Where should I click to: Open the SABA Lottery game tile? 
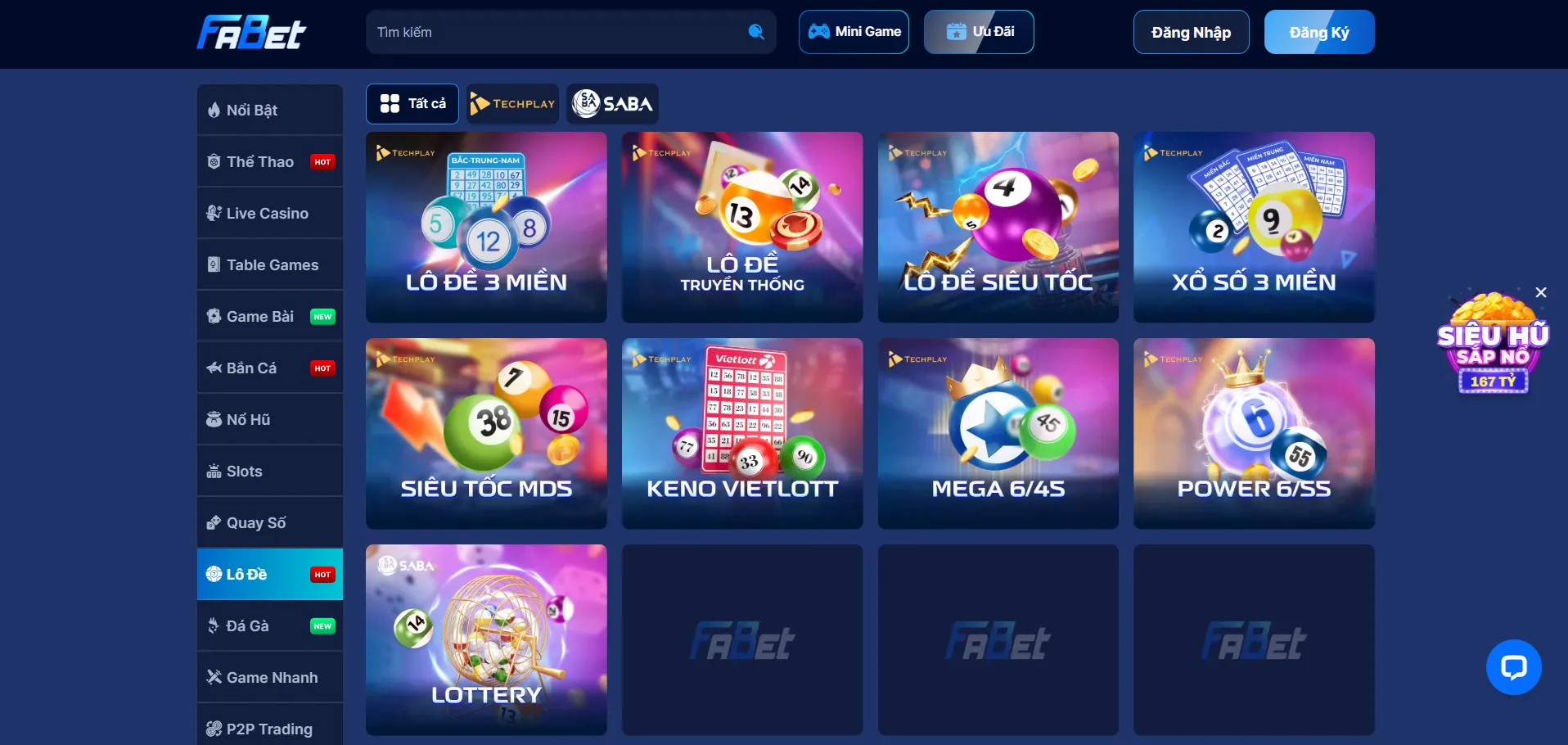[x=486, y=639]
